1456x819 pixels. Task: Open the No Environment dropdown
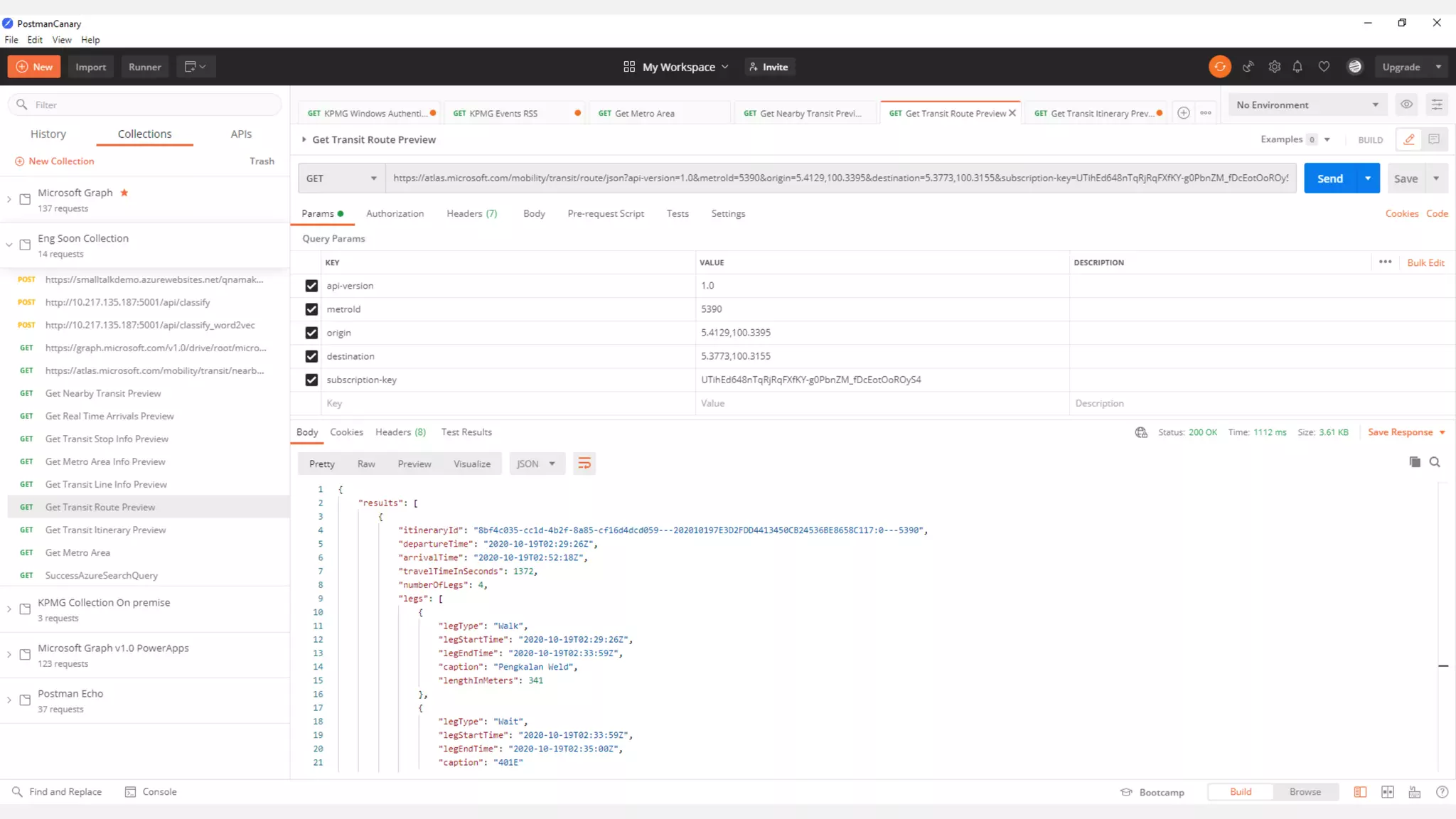(1307, 105)
